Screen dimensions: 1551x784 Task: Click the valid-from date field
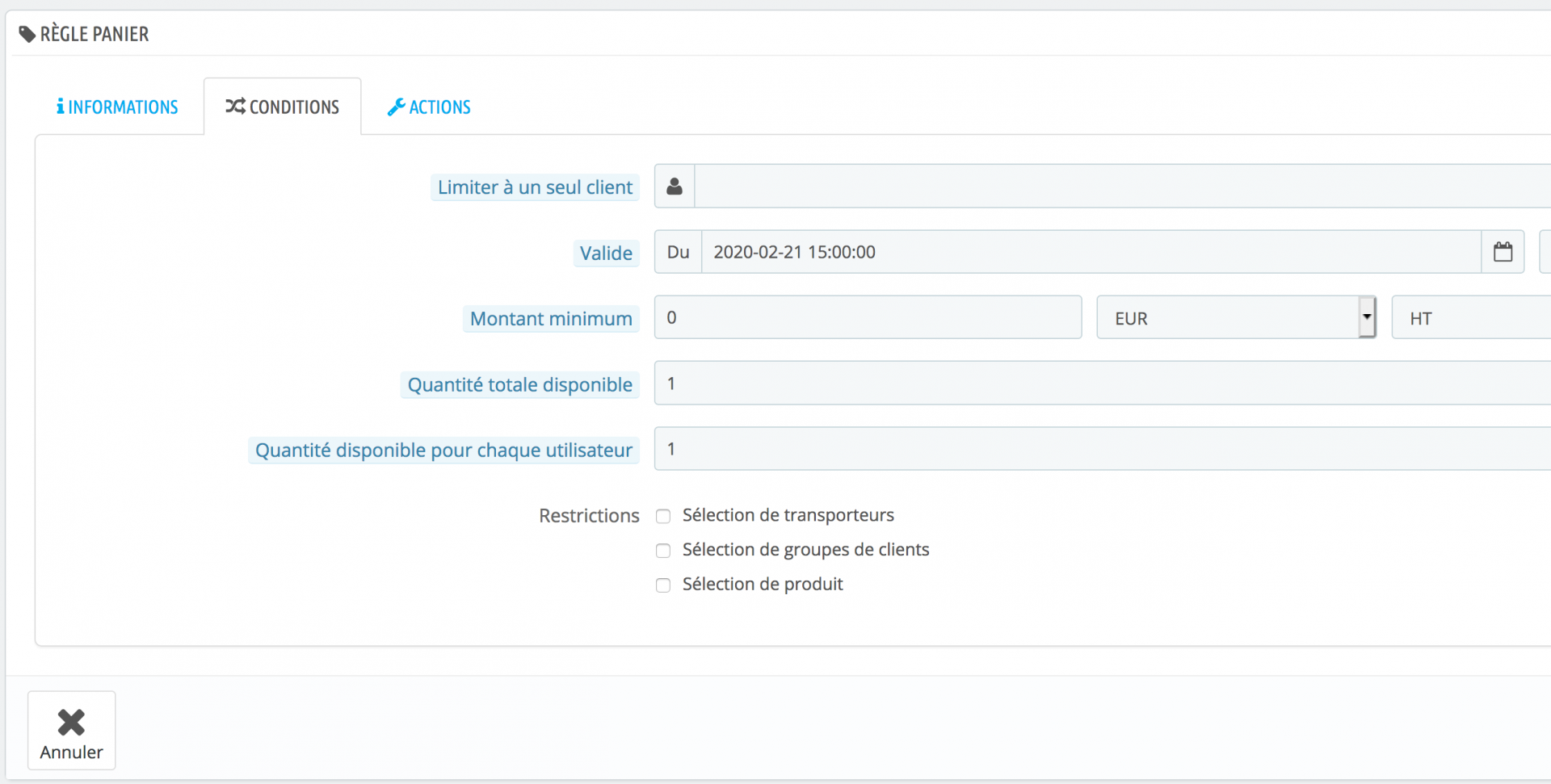(x=1091, y=252)
